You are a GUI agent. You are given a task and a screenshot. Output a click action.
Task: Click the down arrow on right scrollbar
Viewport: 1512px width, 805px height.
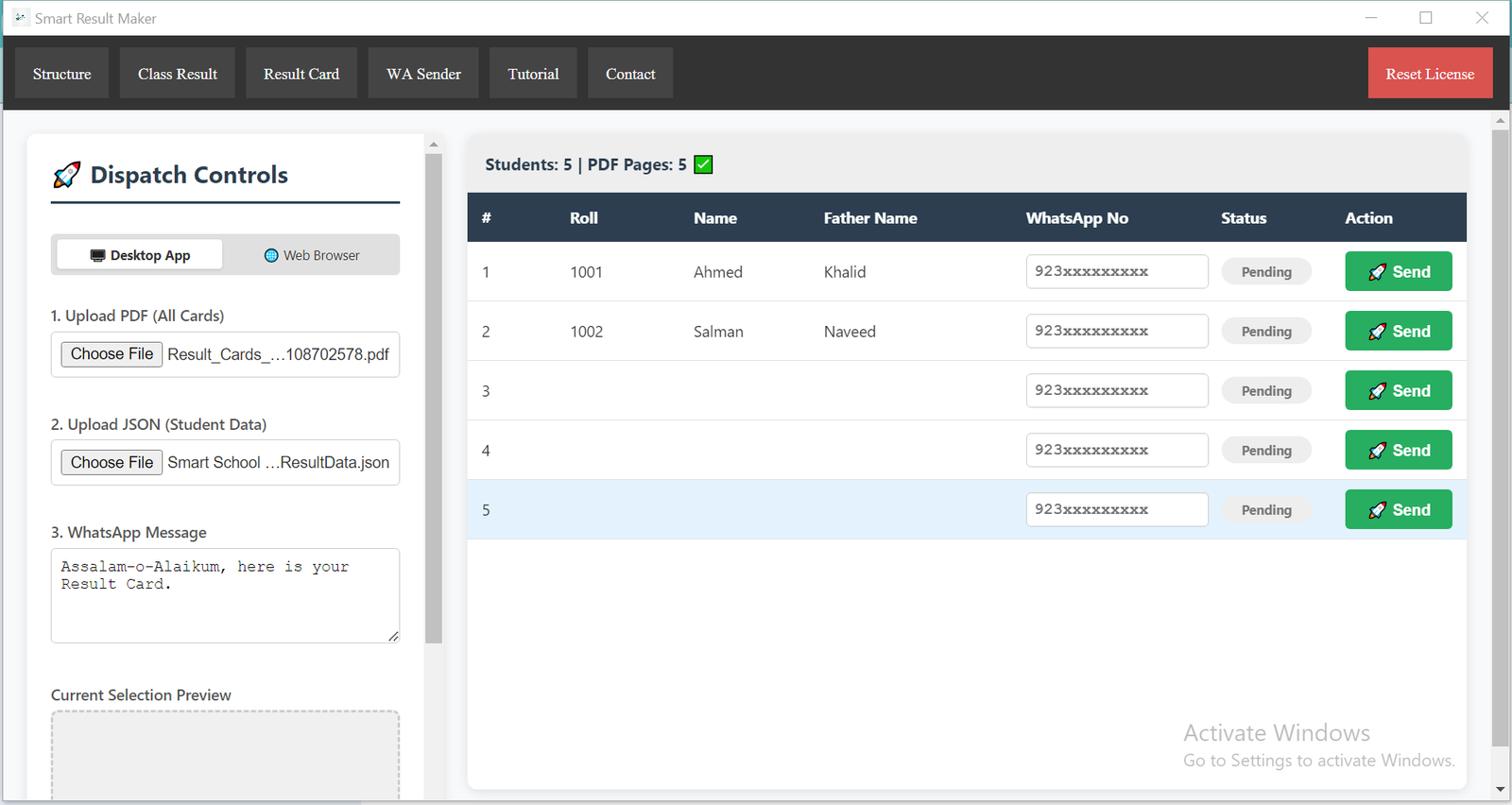[x=1500, y=789]
